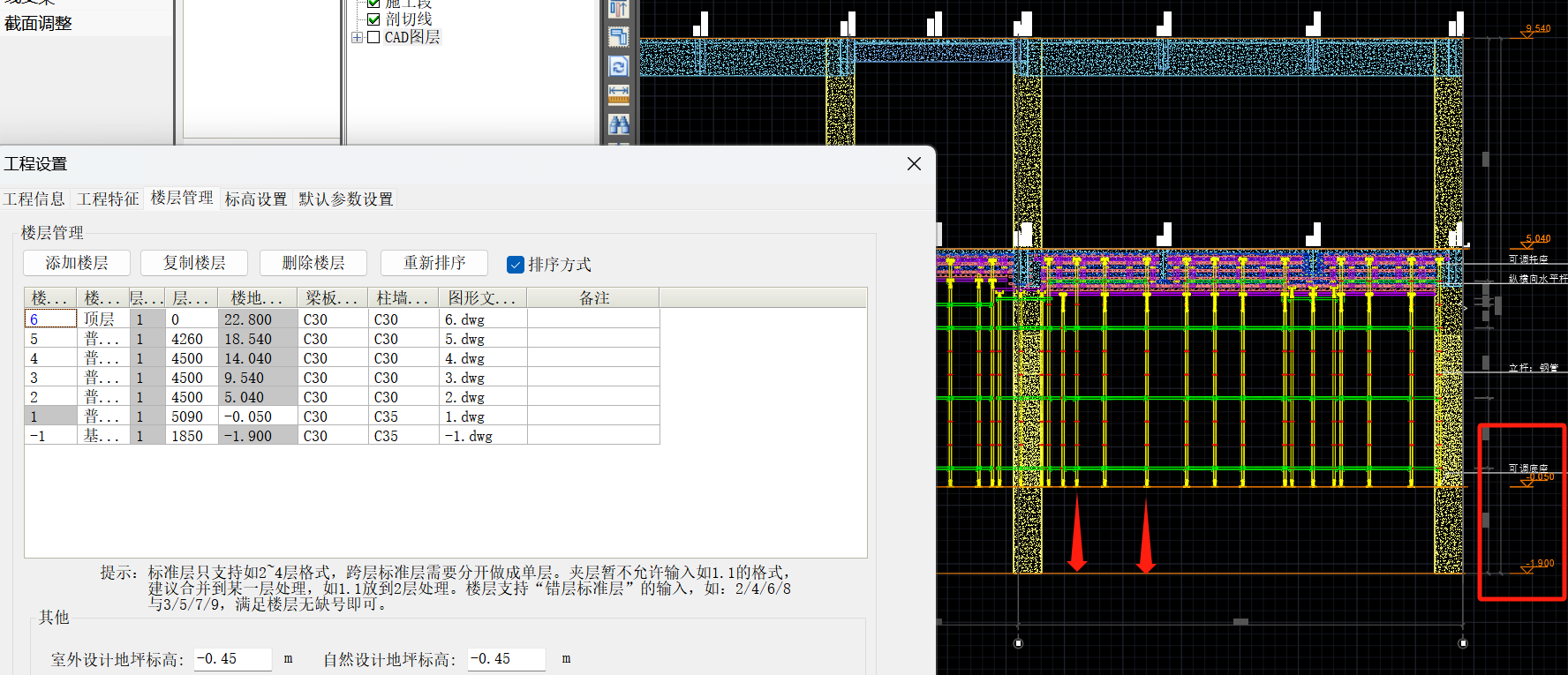Switch to the 工程信息 tab

34,199
